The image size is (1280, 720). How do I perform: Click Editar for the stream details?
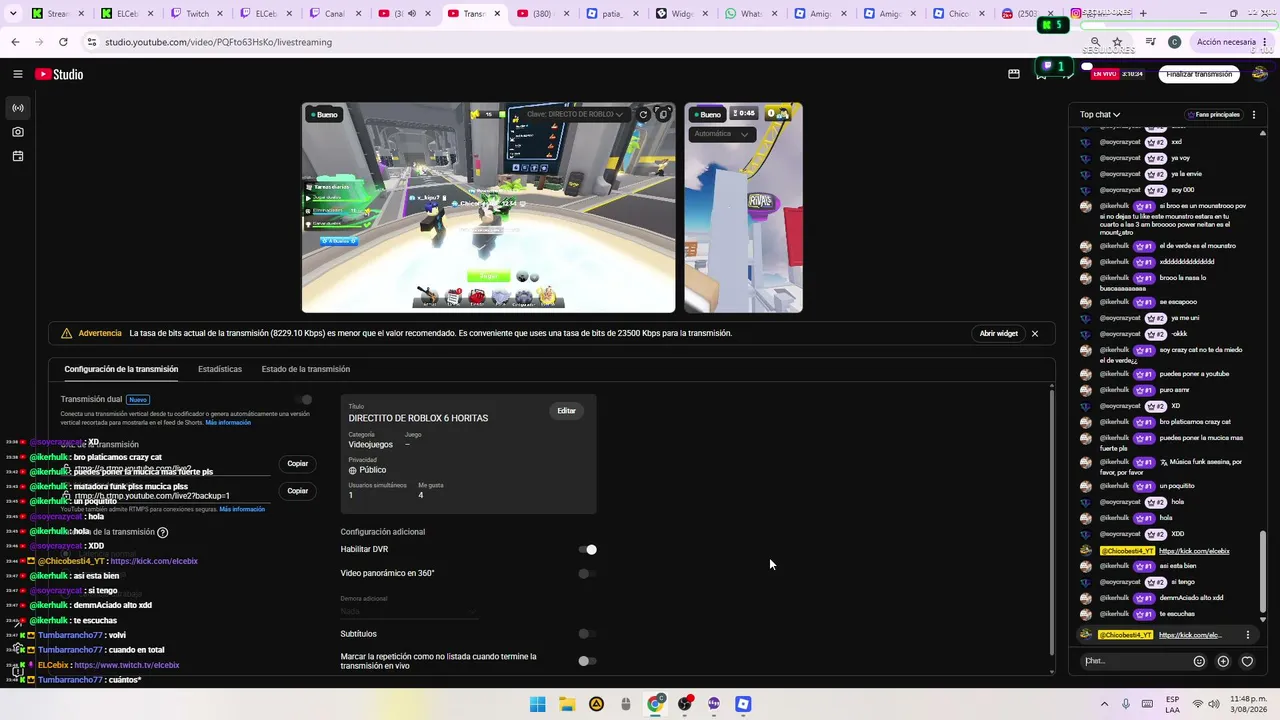tap(566, 411)
